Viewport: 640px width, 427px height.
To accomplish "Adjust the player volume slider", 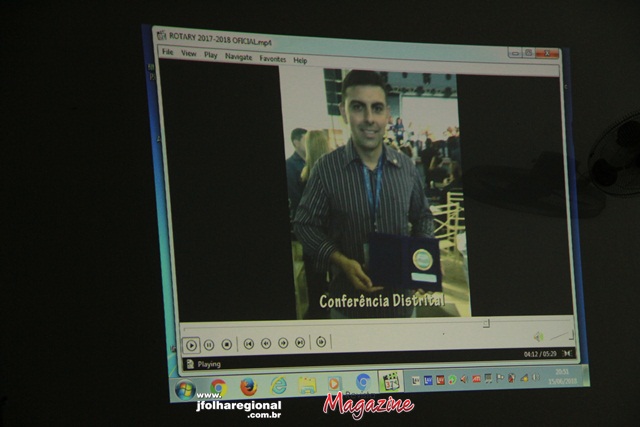I will pyautogui.click(x=561, y=335).
